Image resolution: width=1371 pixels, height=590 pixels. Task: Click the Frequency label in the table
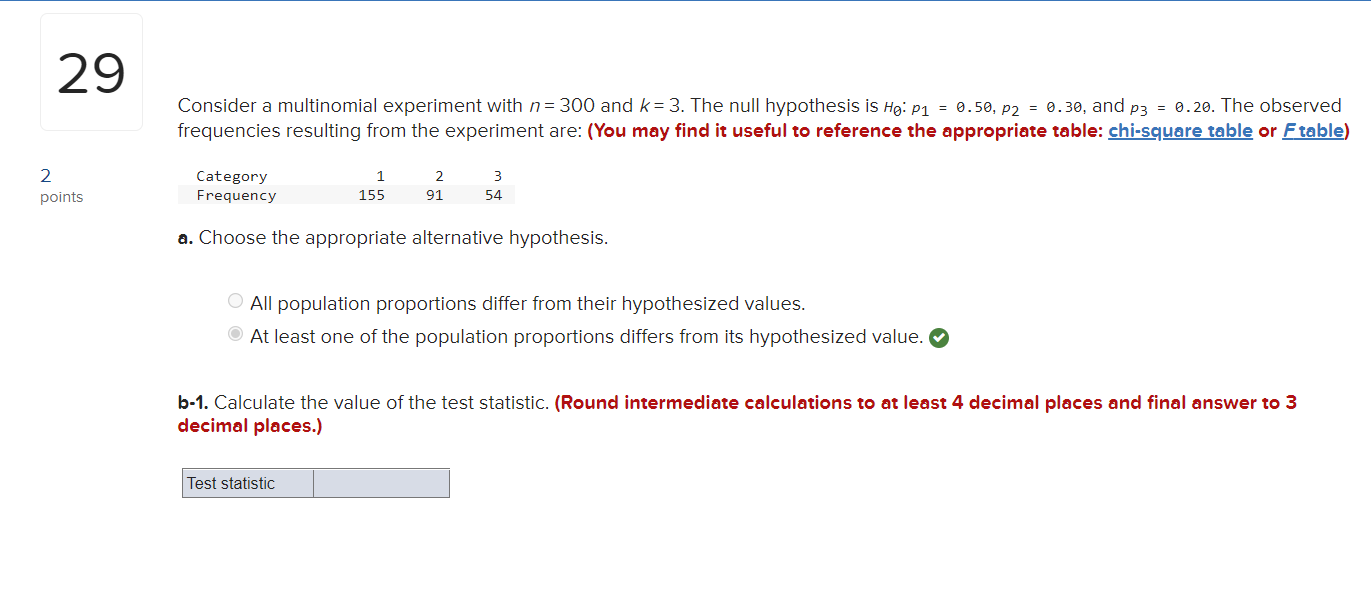pos(236,195)
